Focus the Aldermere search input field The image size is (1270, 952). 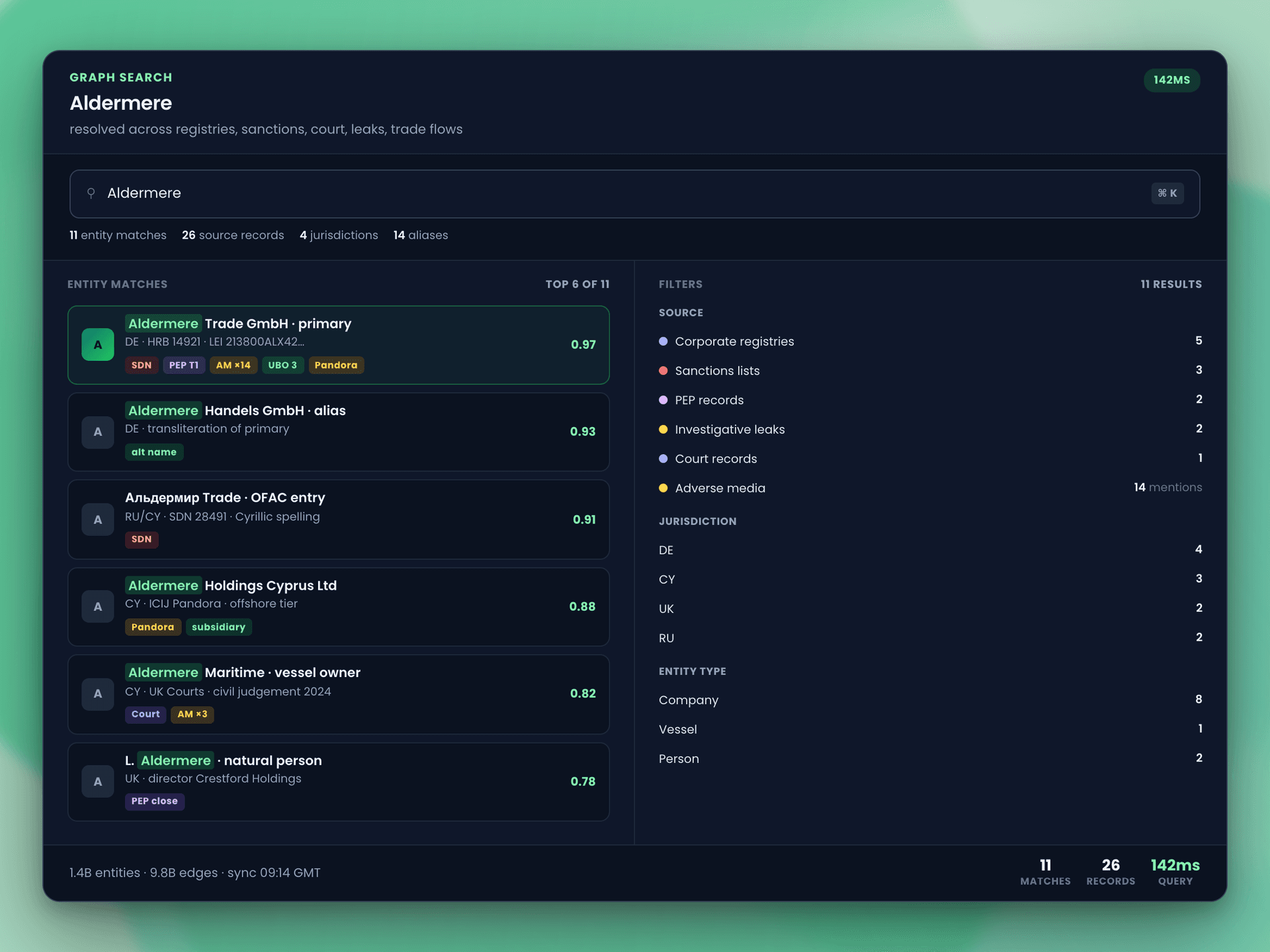(634, 194)
